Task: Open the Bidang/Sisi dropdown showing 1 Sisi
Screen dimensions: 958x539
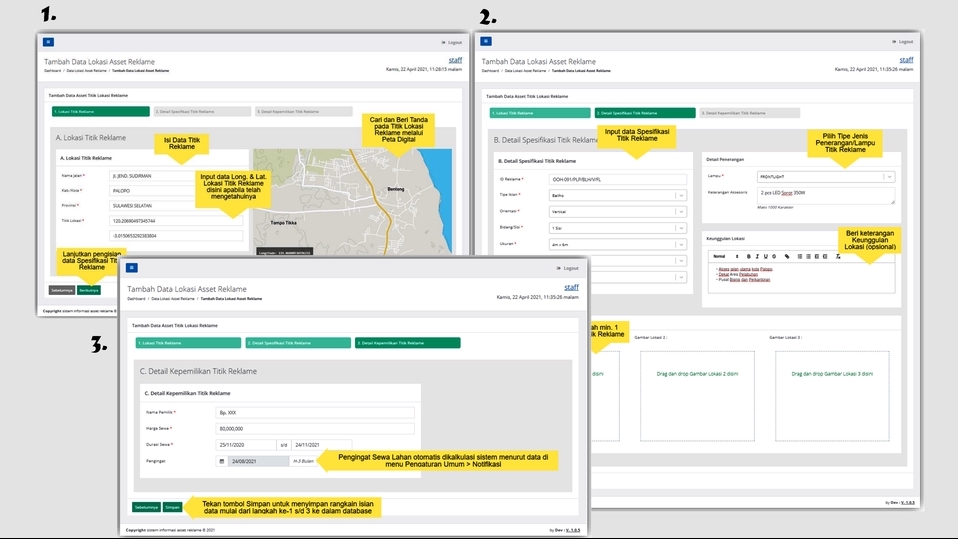Action: point(618,228)
